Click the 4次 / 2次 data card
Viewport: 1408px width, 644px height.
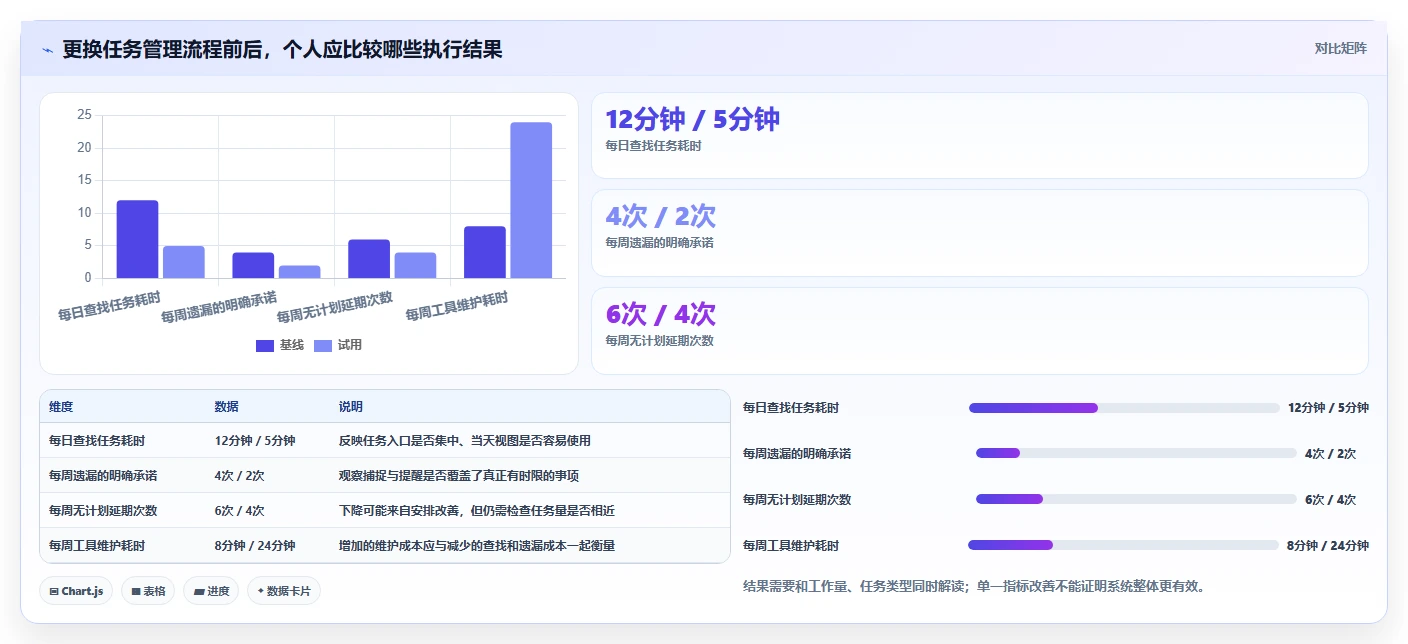[x=979, y=233]
